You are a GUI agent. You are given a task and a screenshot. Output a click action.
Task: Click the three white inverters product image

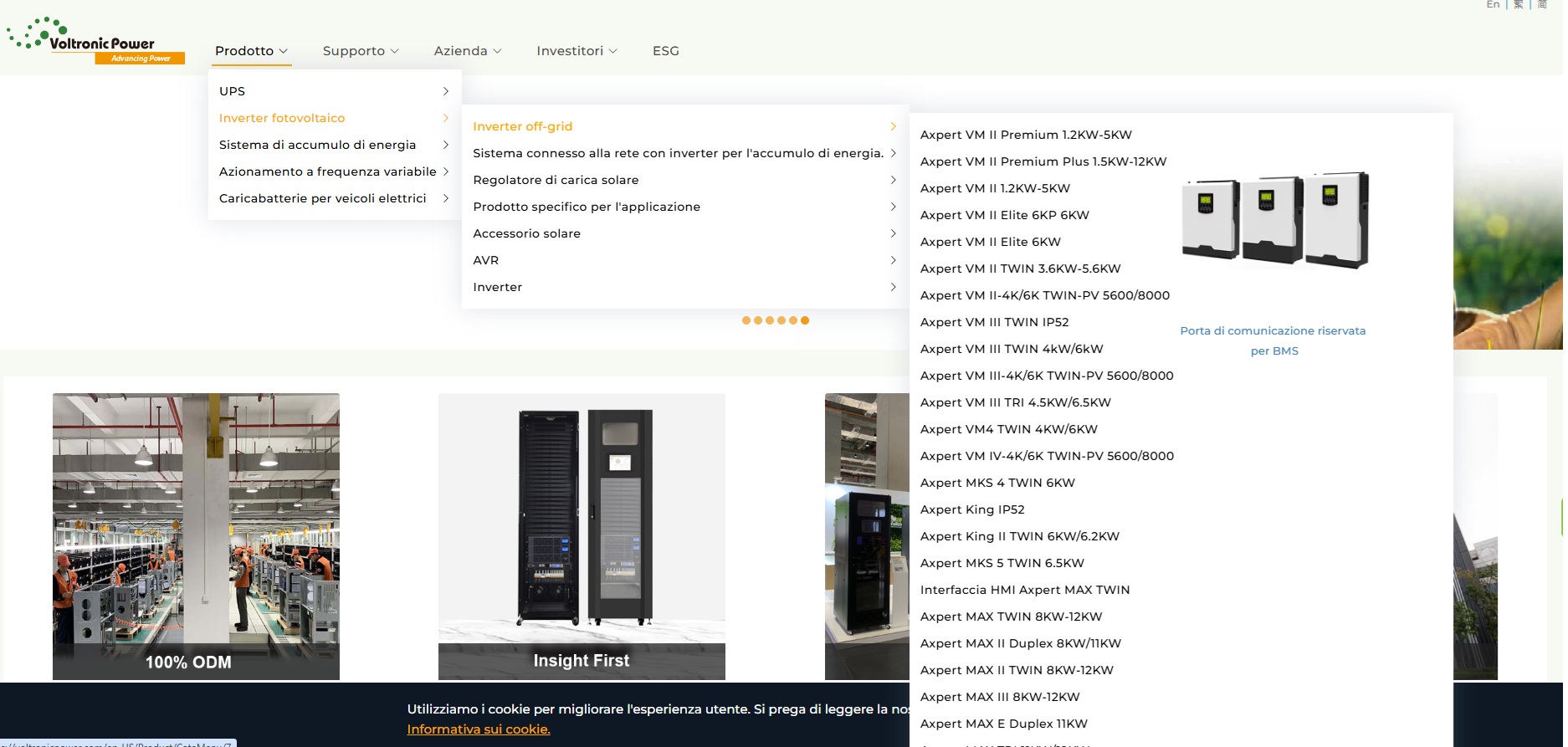pos(1275,219)
